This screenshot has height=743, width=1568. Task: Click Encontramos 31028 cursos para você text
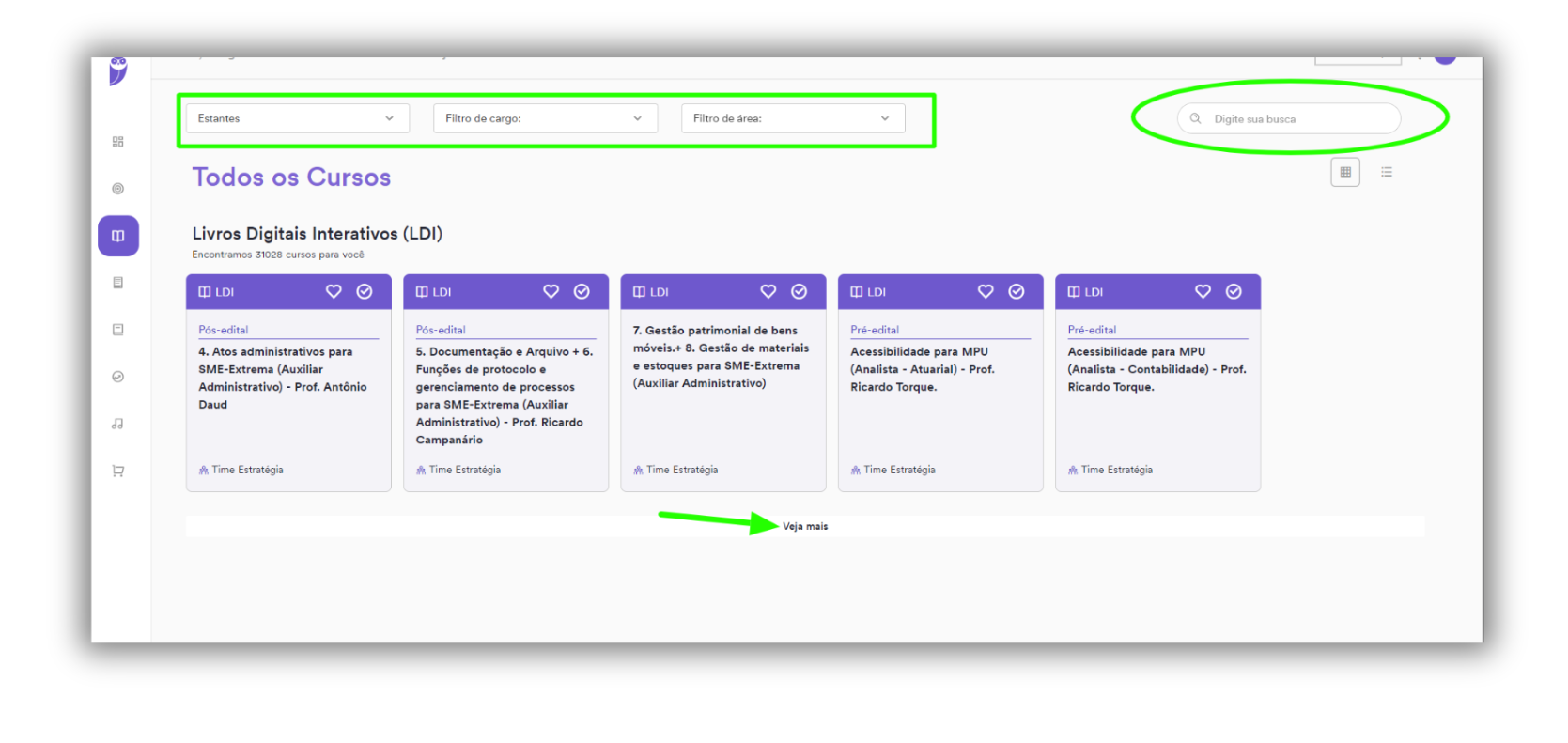pyautogui.click(x=278, y=255)
